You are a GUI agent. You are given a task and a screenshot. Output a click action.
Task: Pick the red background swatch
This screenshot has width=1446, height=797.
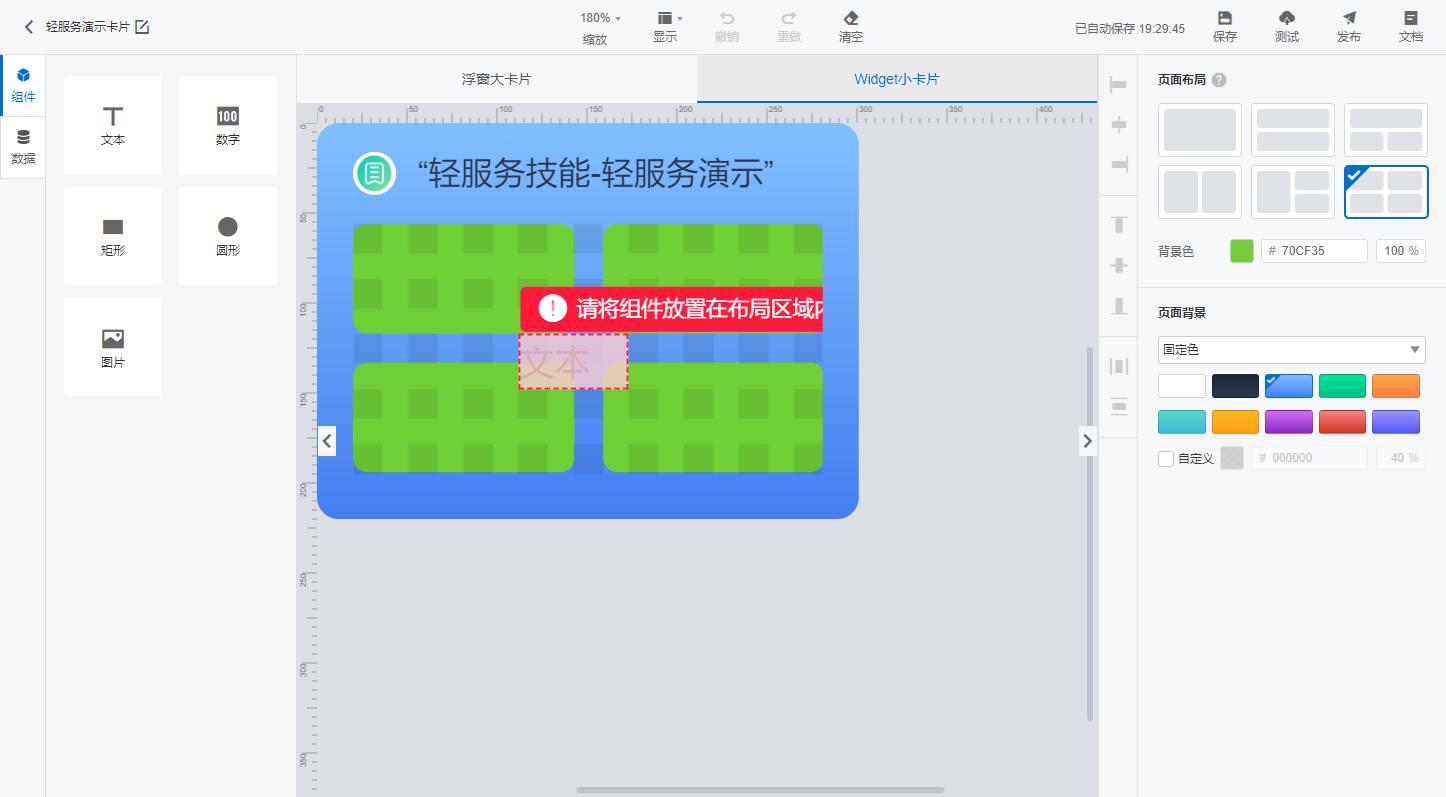click(1343, 422)
